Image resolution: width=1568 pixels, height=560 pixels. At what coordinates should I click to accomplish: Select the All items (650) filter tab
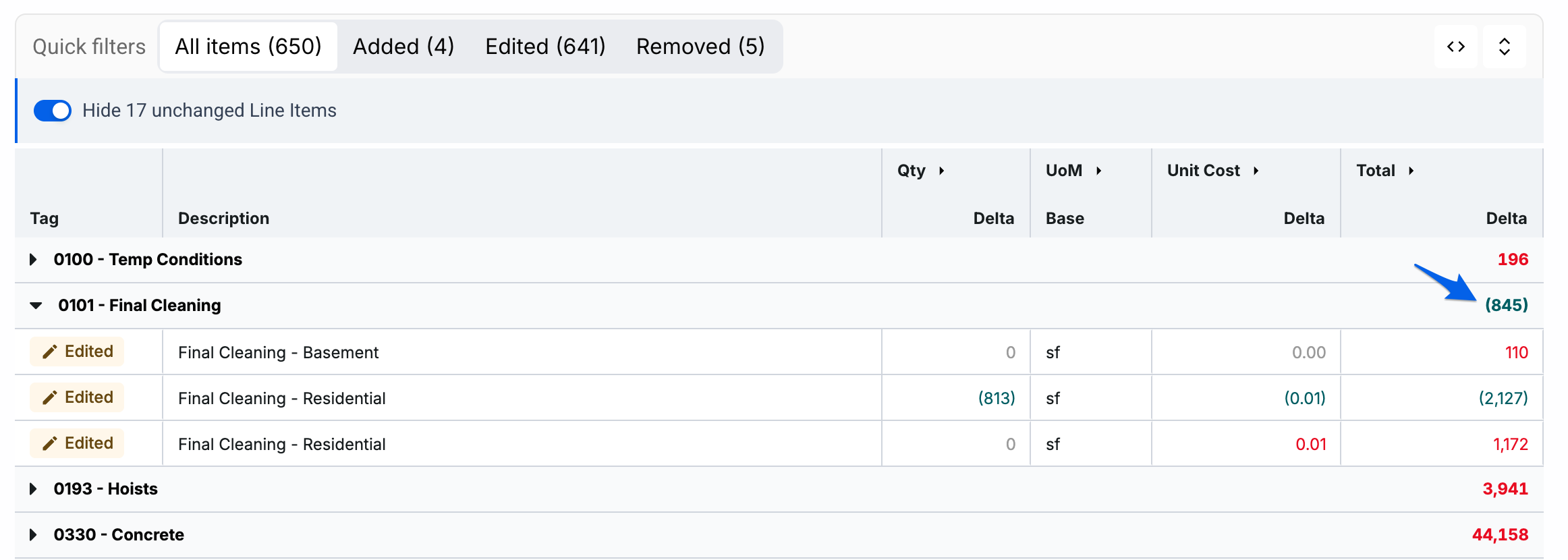pos(248,47)
